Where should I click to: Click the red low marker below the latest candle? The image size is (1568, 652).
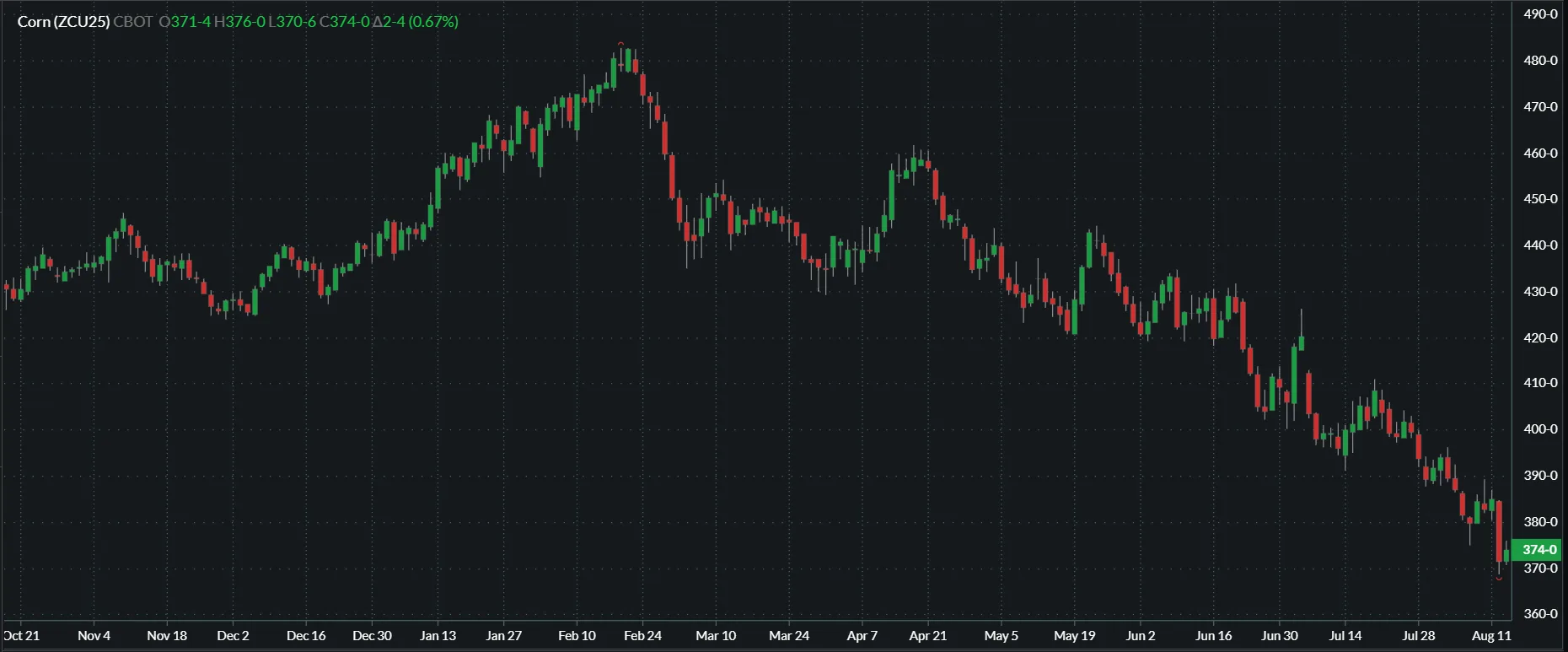pos(1499,579)
